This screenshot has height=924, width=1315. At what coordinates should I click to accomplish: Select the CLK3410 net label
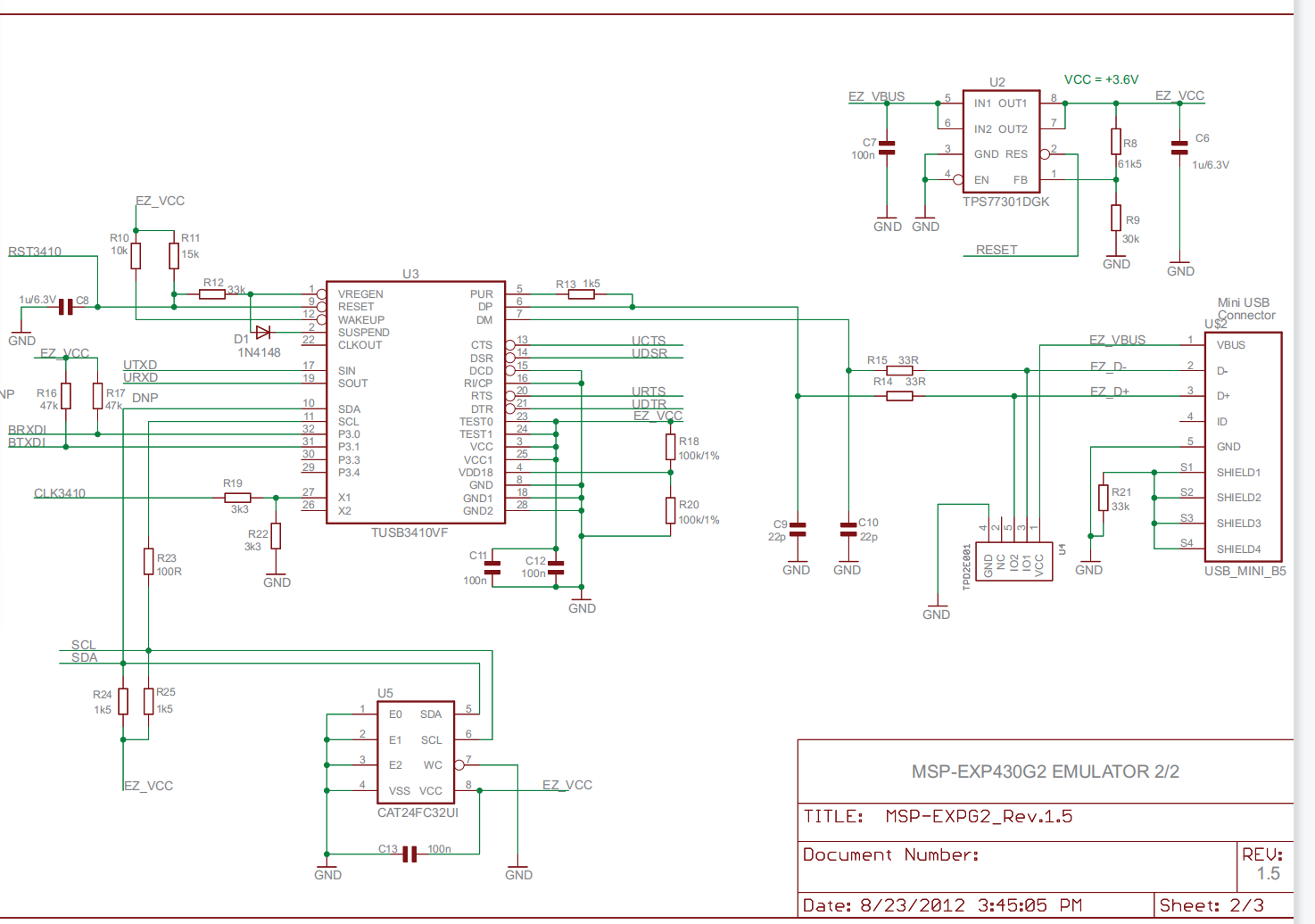click(x=60, y=493)
